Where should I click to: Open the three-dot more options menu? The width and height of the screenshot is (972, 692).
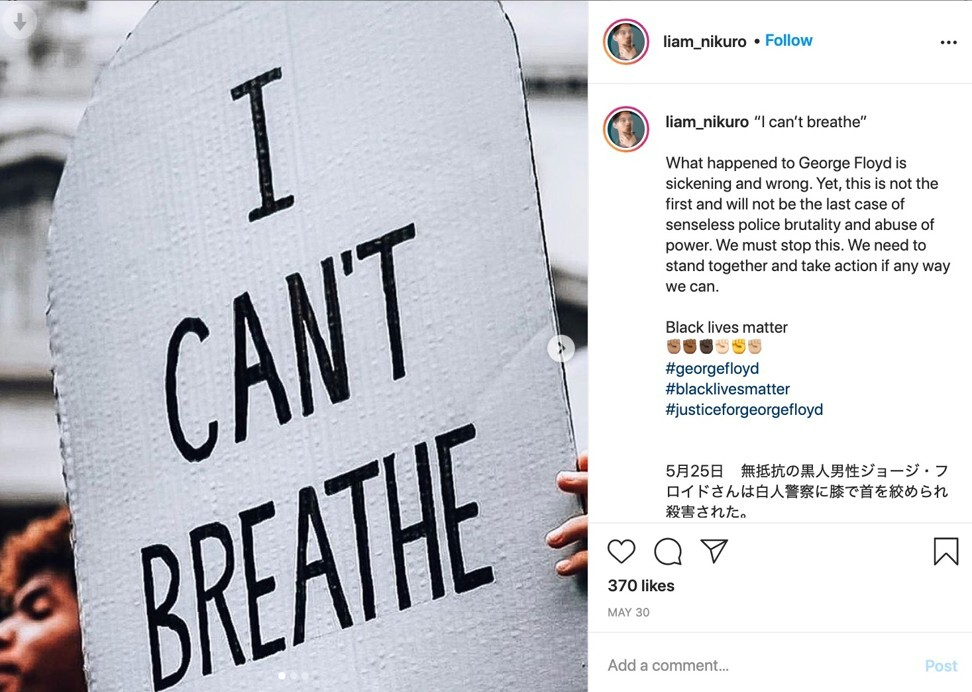pyautogui.click(x=948, y=42)
